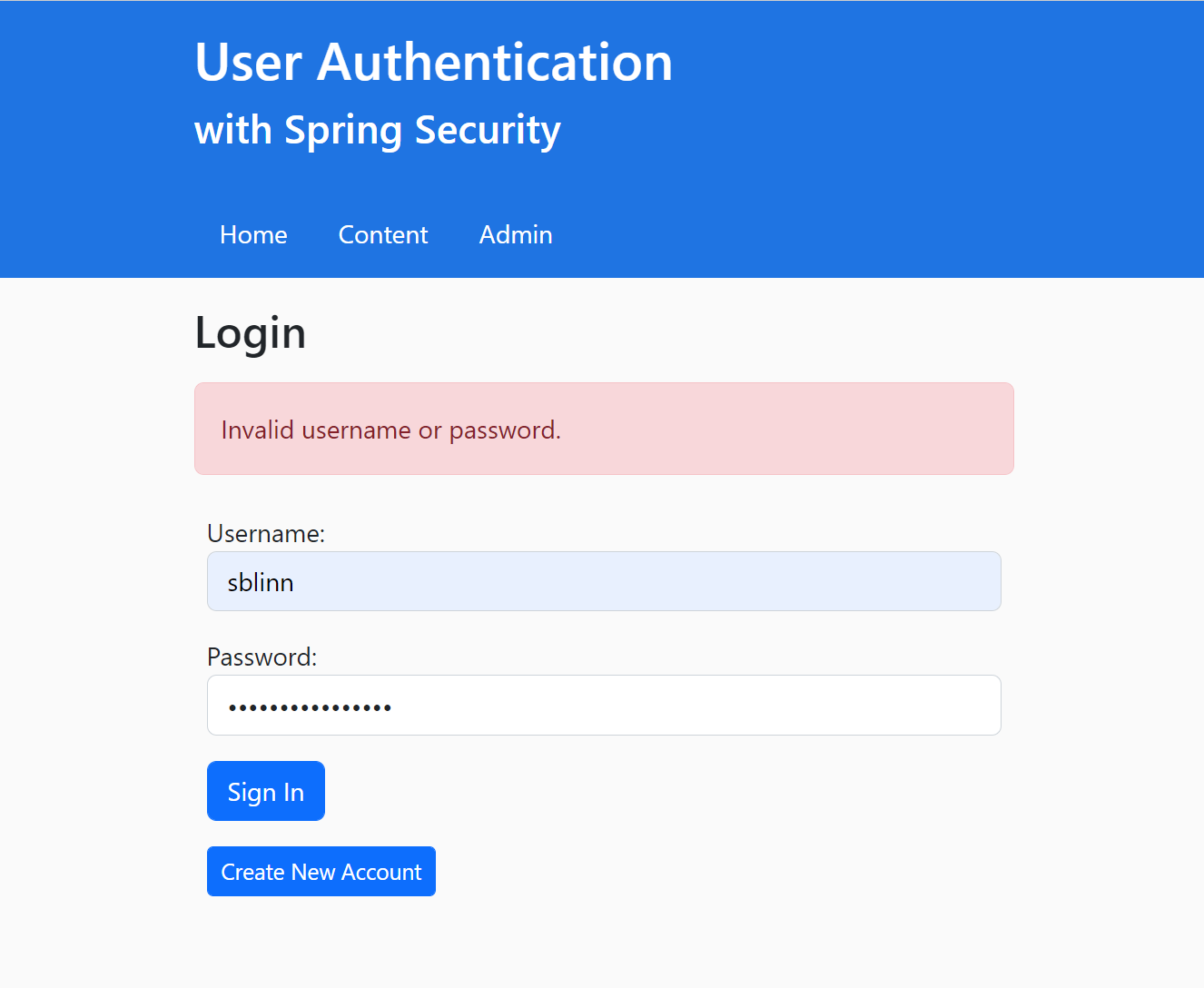Open the Admin navigation link
The image size is (1204, 988).
(516, 234)
